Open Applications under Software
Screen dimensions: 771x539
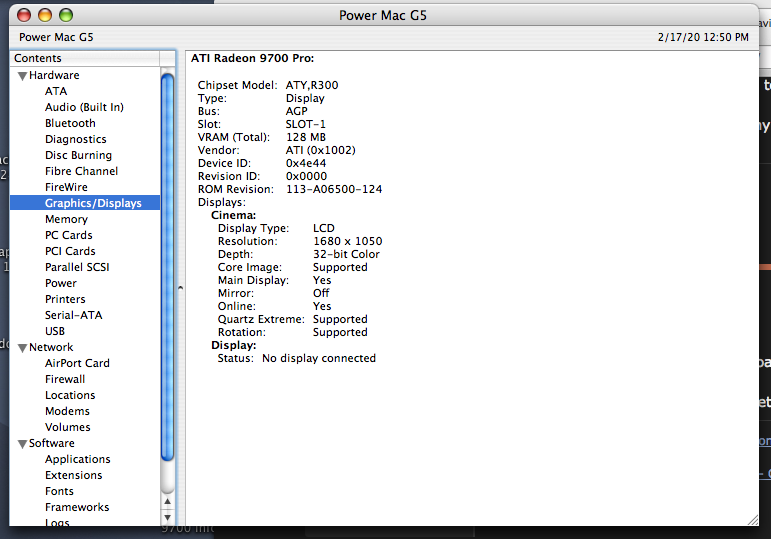point(78,459)
